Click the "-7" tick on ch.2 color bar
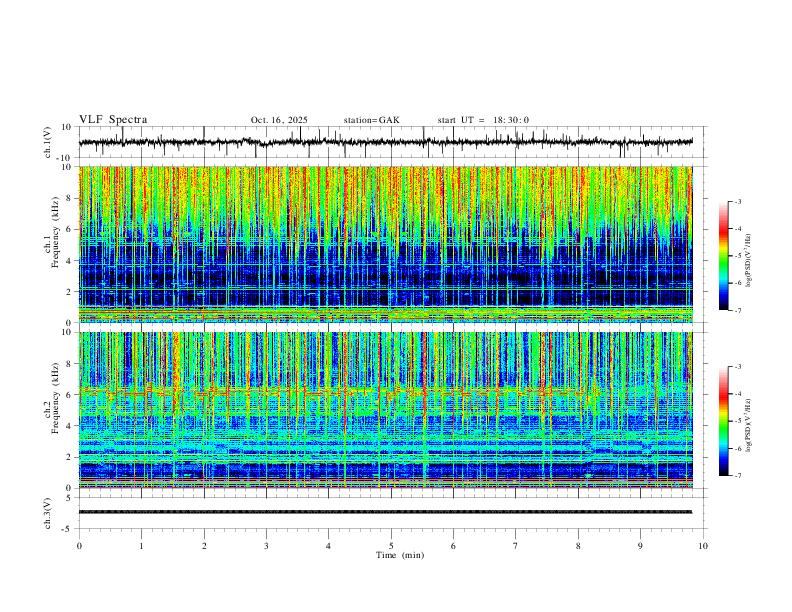Viewport: 792px width, 612px height. point(738,476)
